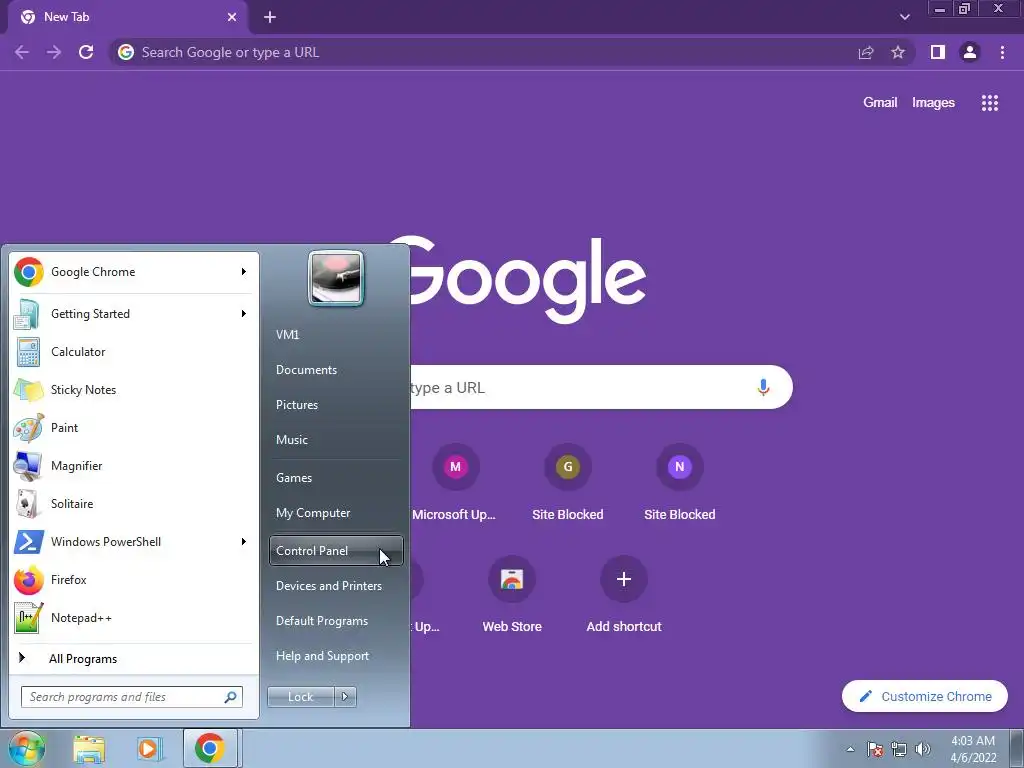Open shutdown options arrow beside Lock
Image resolution: width=1024 pixels, height=768 pixels.
[x=345, y=697]
